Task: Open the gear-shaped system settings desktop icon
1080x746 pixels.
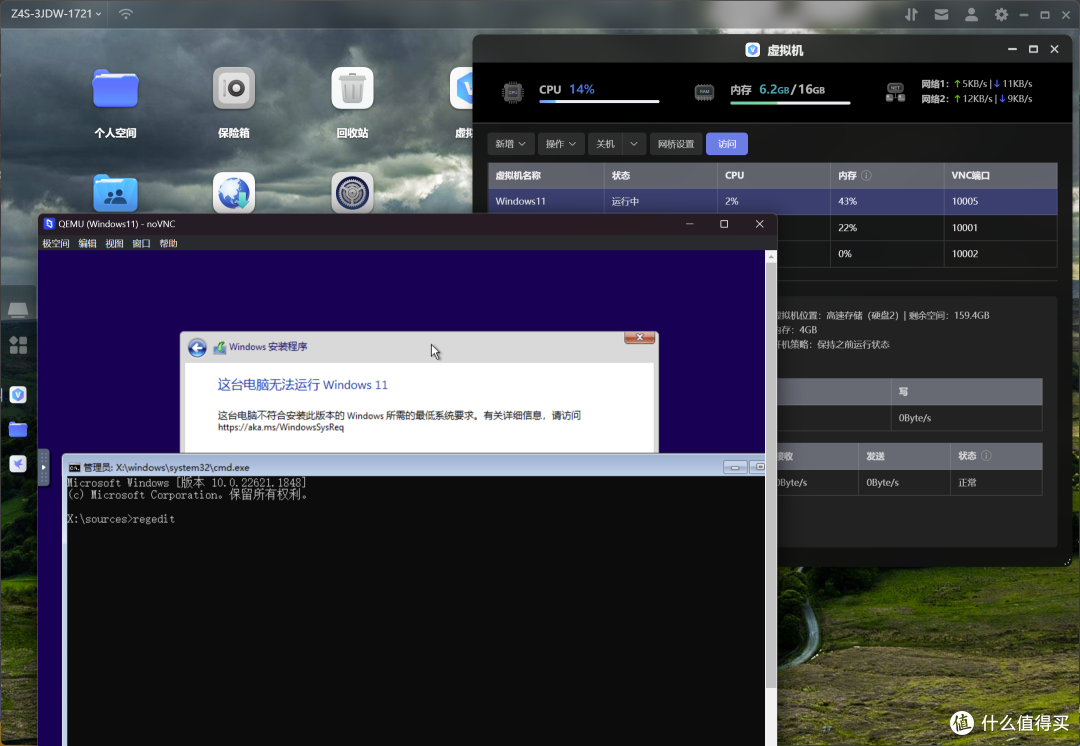Action: pos(353,193)
